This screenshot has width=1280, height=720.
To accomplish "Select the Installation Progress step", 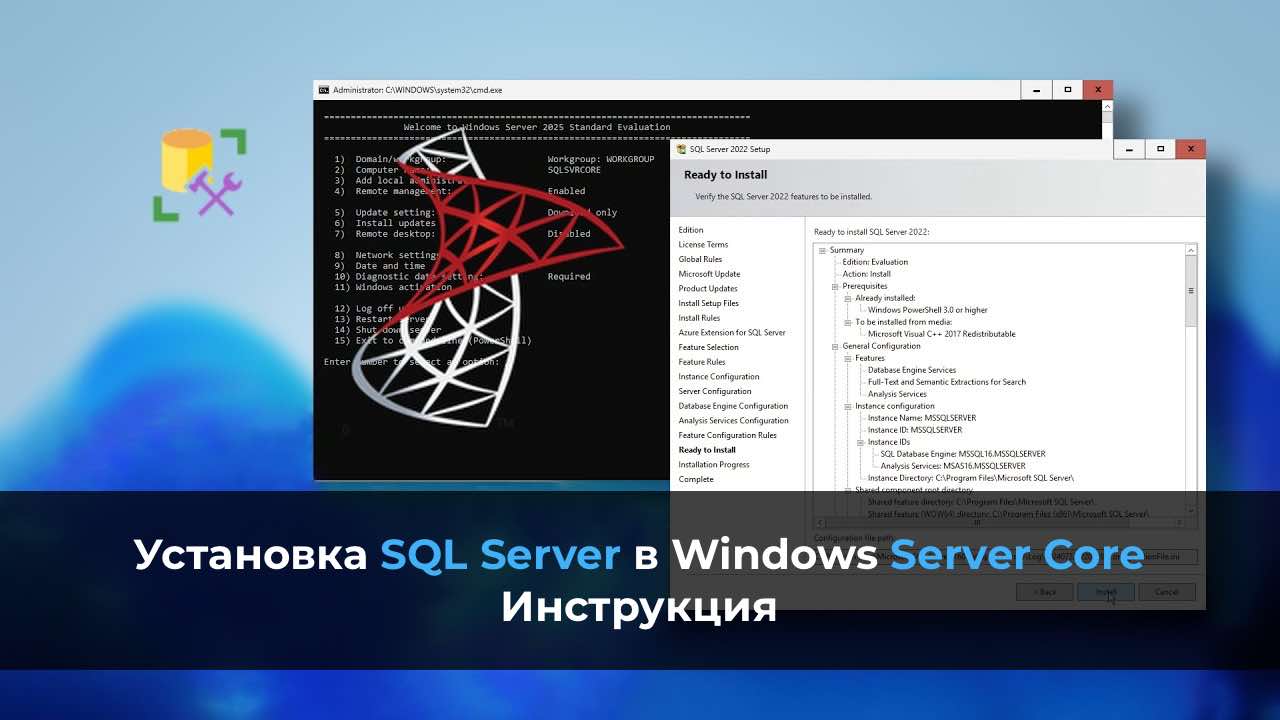I will [x=714, y=464].
